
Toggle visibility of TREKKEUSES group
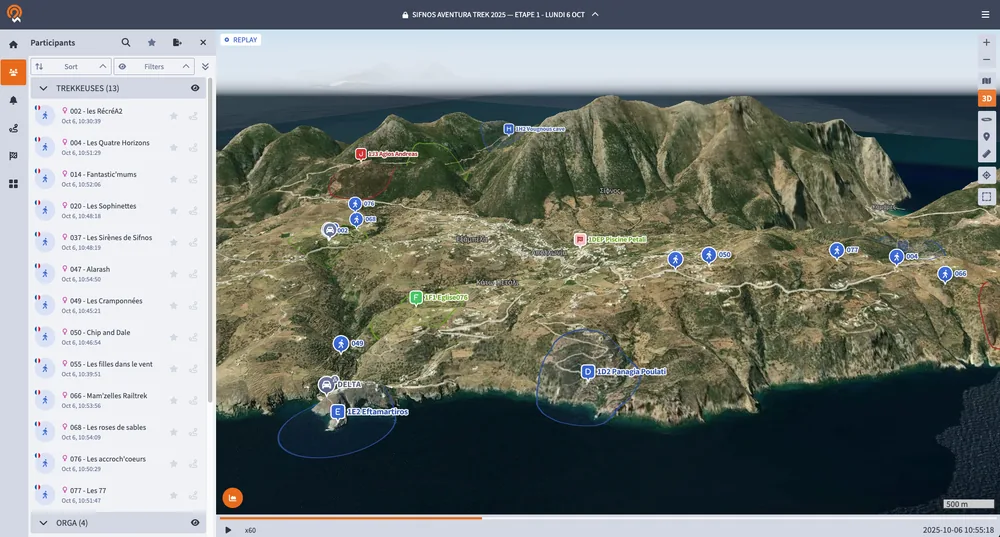195,89
